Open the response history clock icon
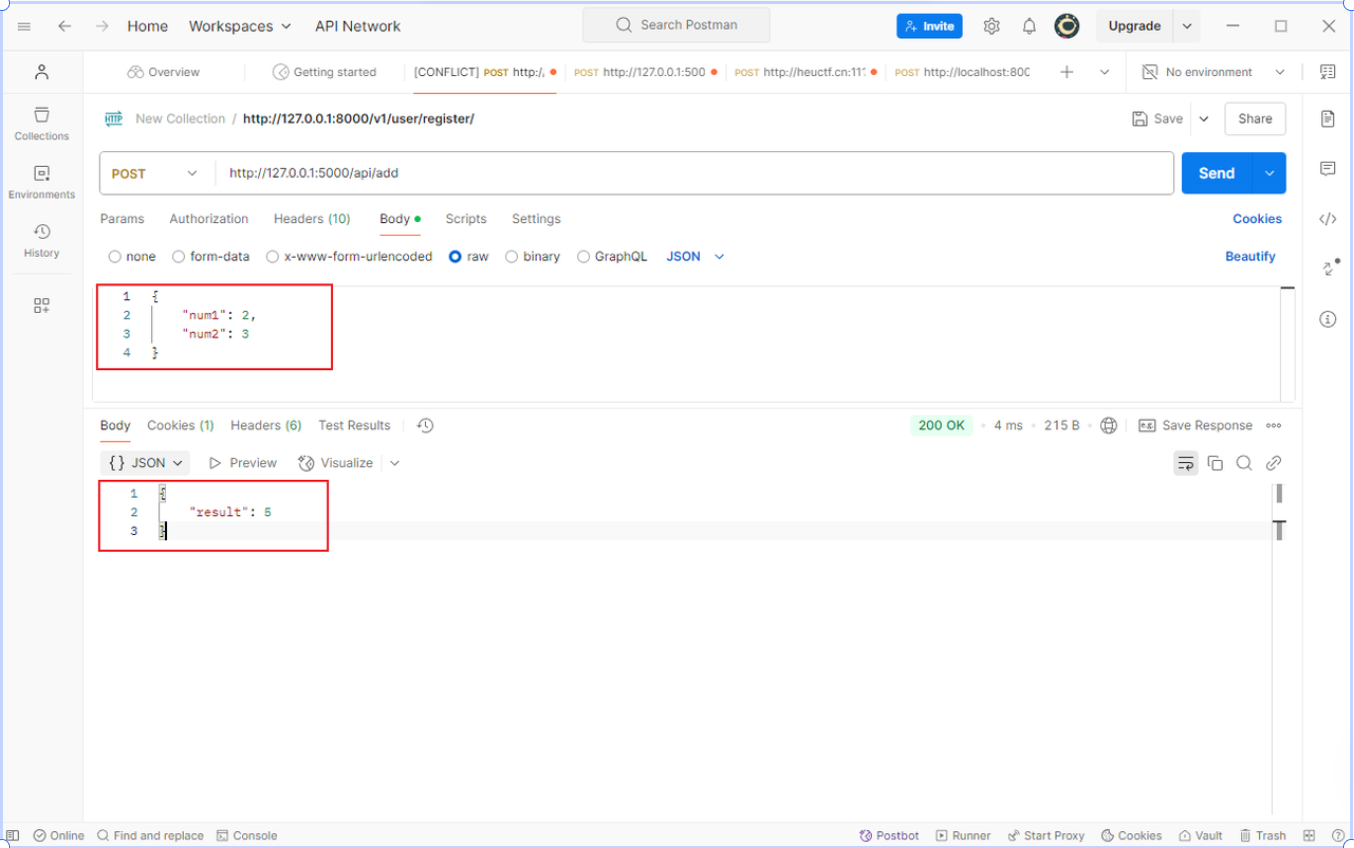The image size is (1354, 848). (x=425, y=425)
